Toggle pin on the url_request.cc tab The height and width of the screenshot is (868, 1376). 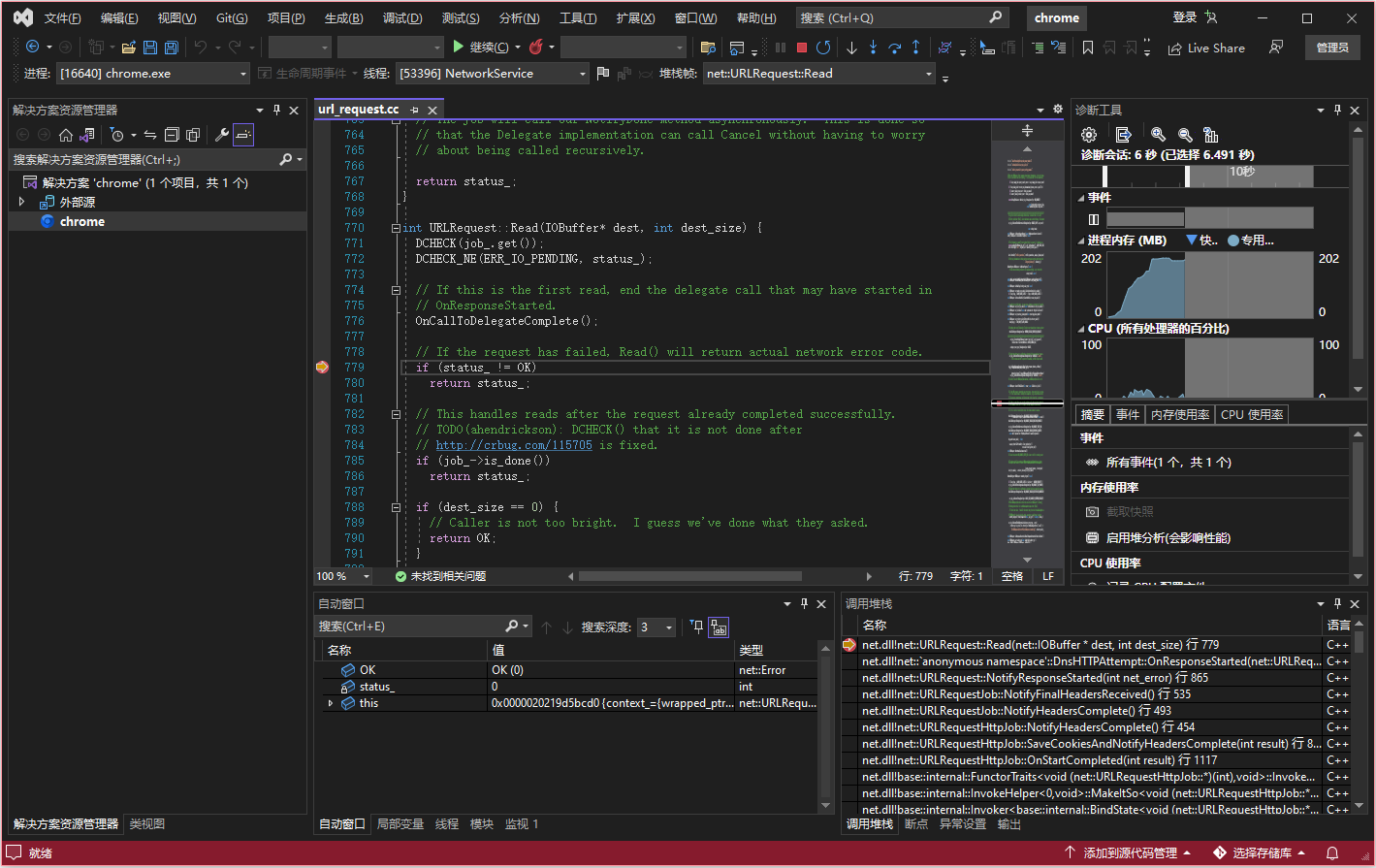414,110
